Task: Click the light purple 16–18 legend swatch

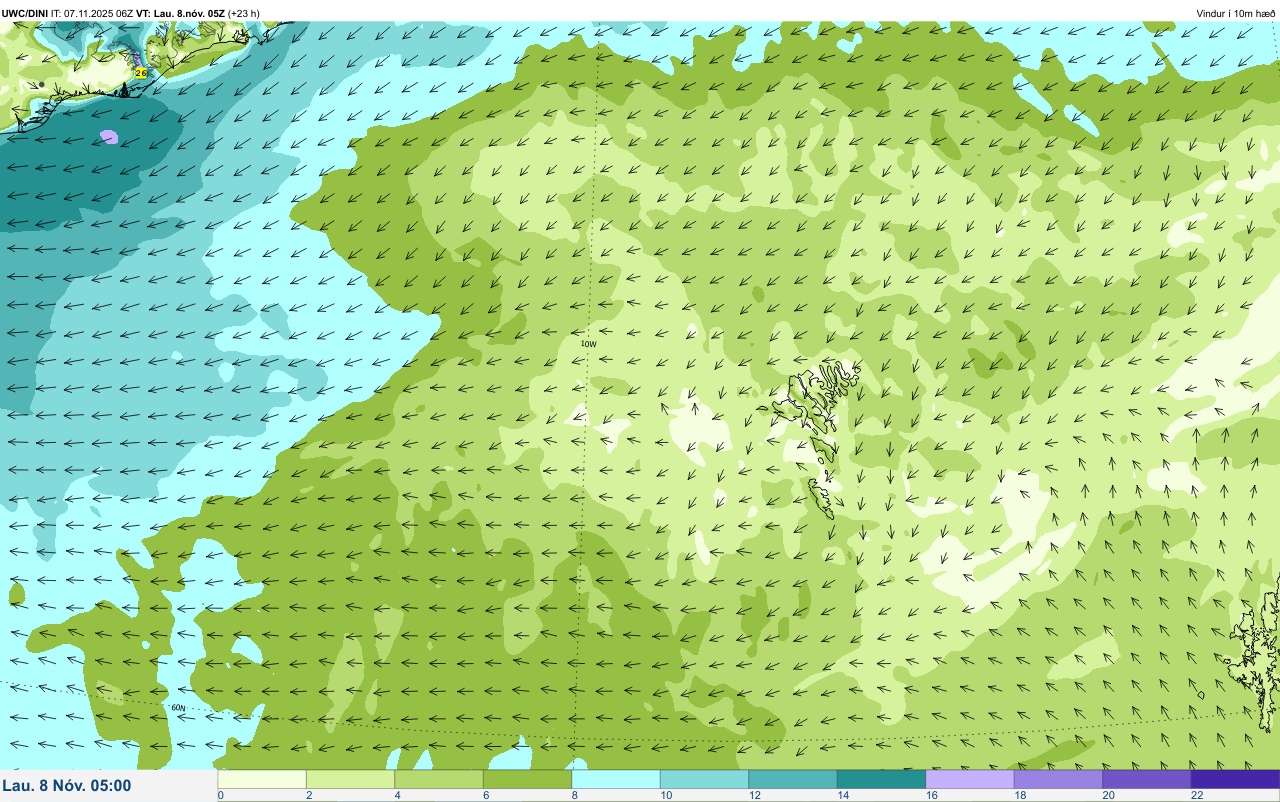Action: [x=970, y=779]
